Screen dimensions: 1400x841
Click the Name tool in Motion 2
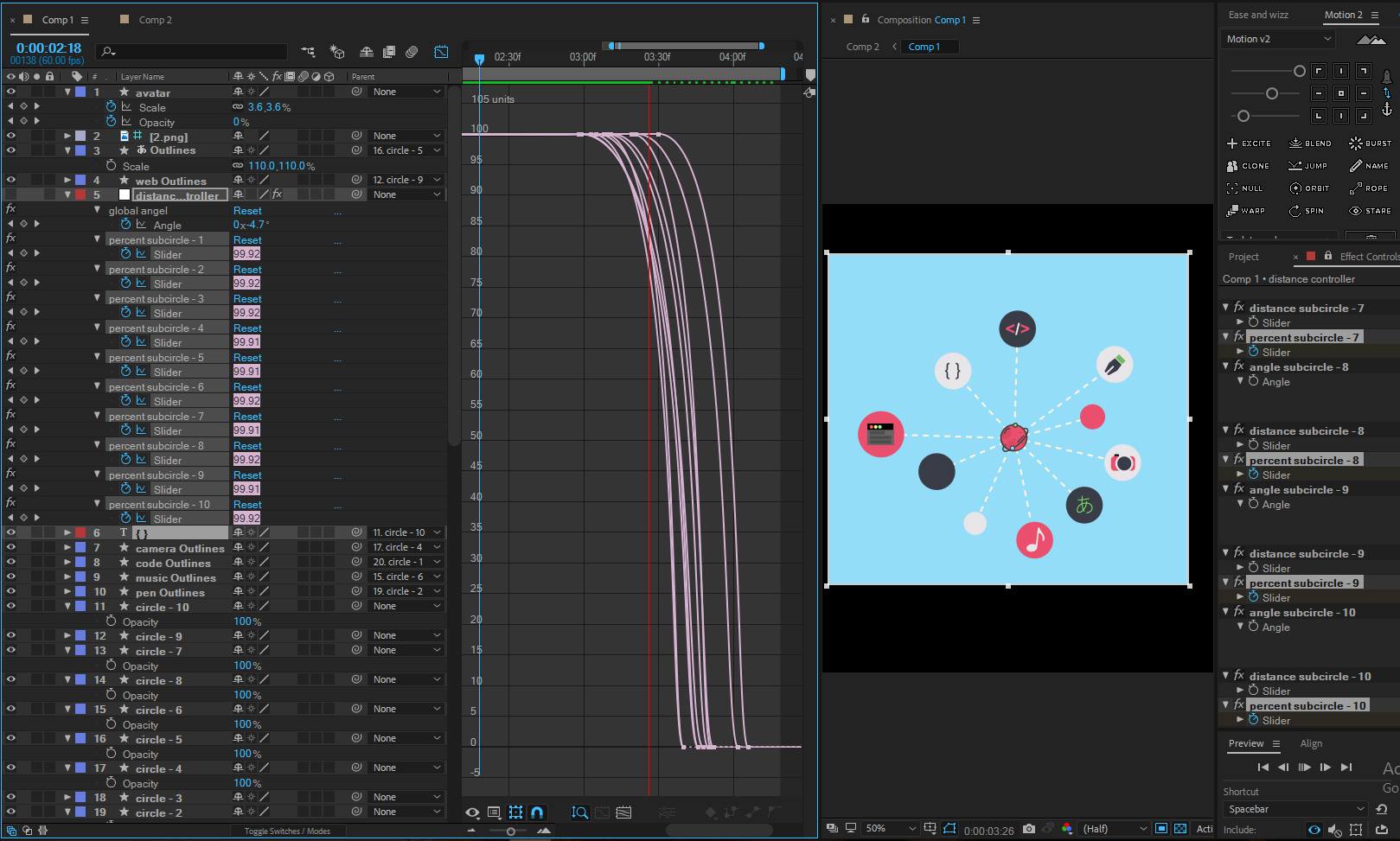[1369, 166]
